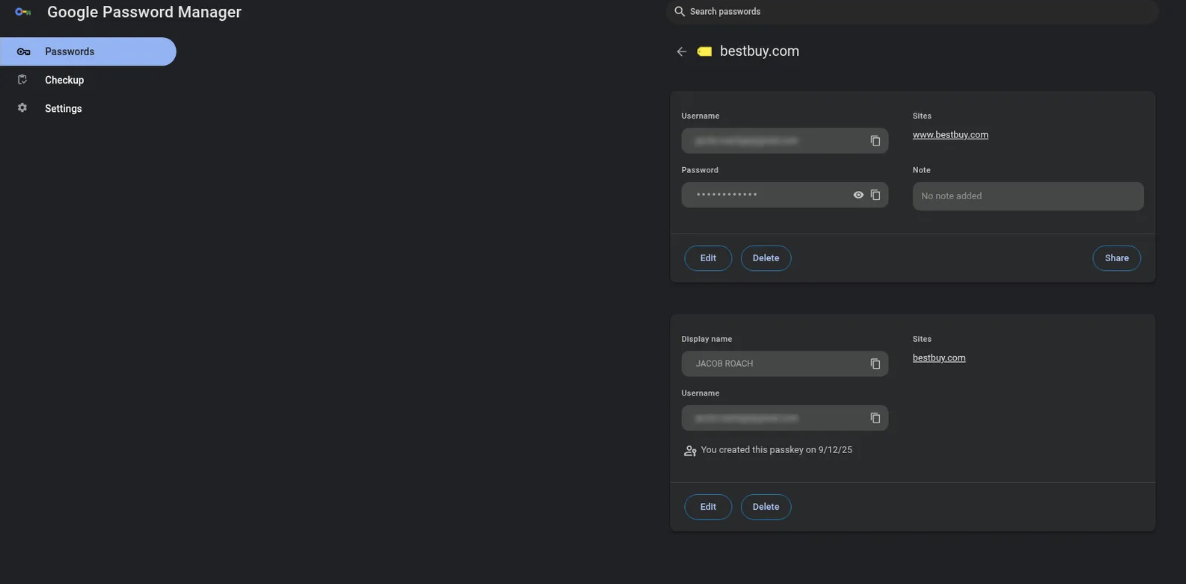1186x584 pixels.
Task: Copy the passkey username field
Action: pyautogui.click(x=875, y=418)
